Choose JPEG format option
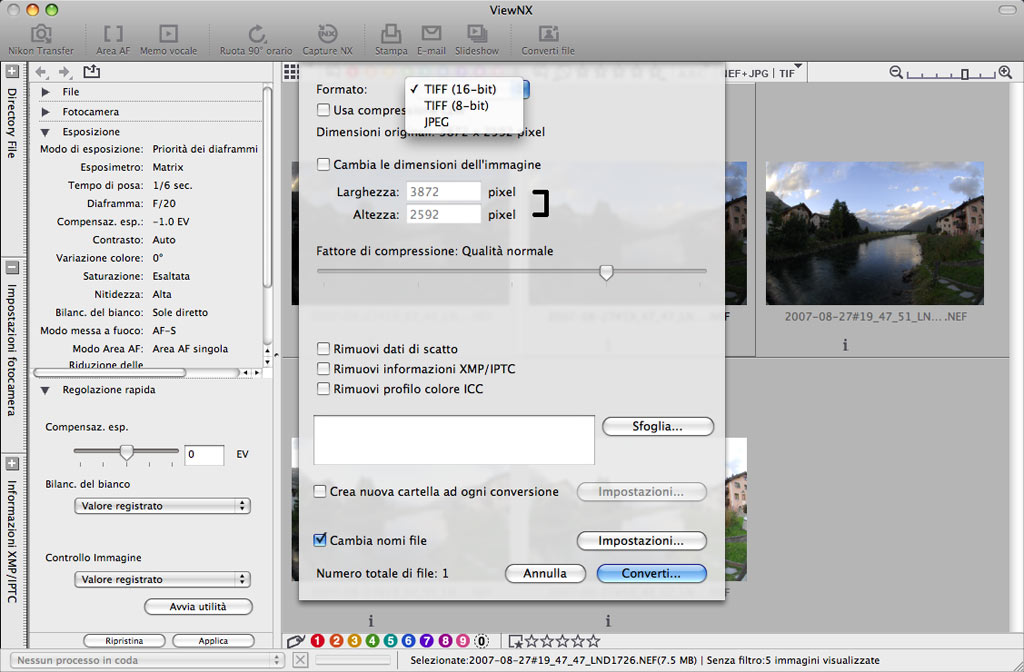Image resolution: width=1024 pixels, height=672 pixels. pos(464,121)
